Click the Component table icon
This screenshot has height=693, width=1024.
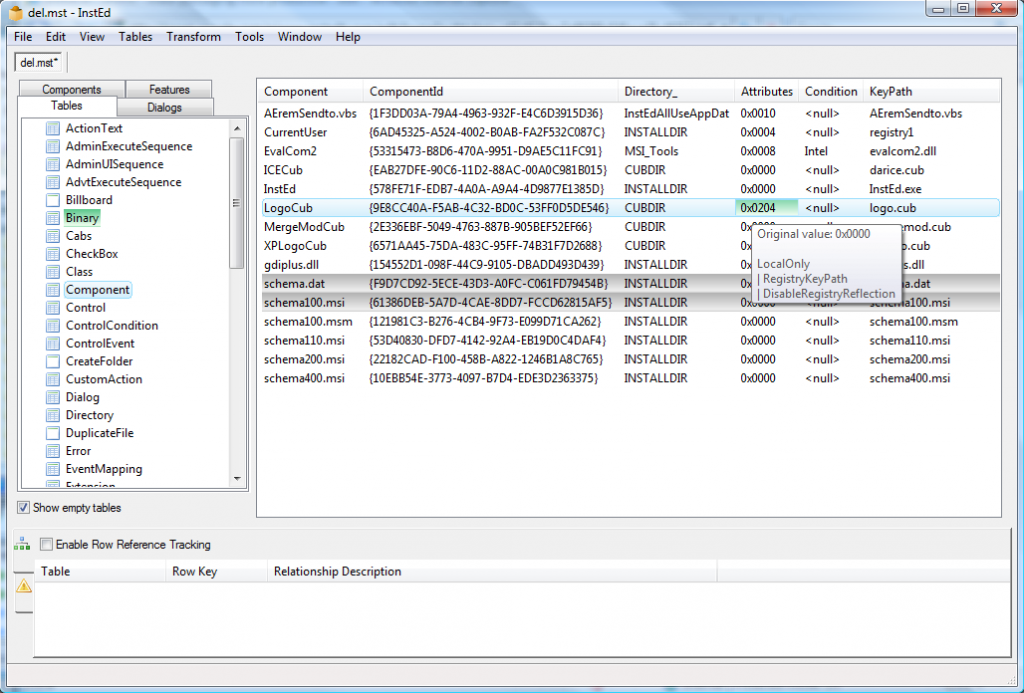coord(52,289)
